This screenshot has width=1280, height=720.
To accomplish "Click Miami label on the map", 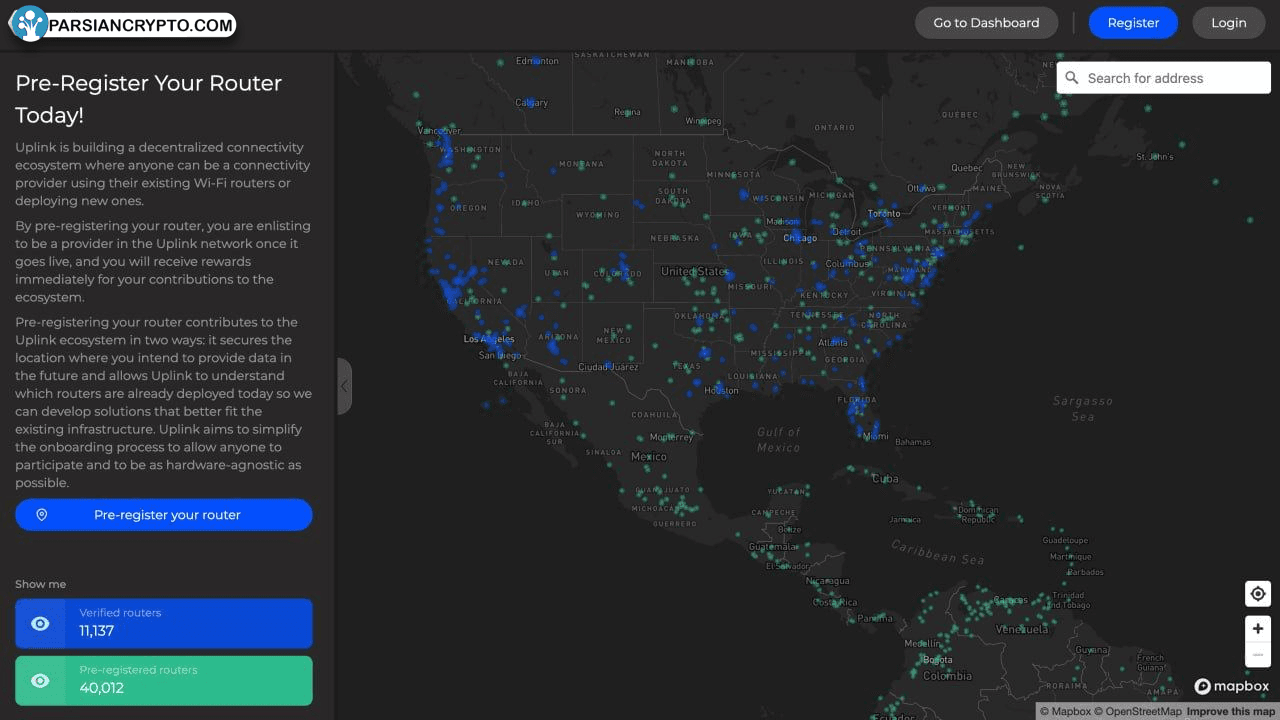I will tap(875, 436).
